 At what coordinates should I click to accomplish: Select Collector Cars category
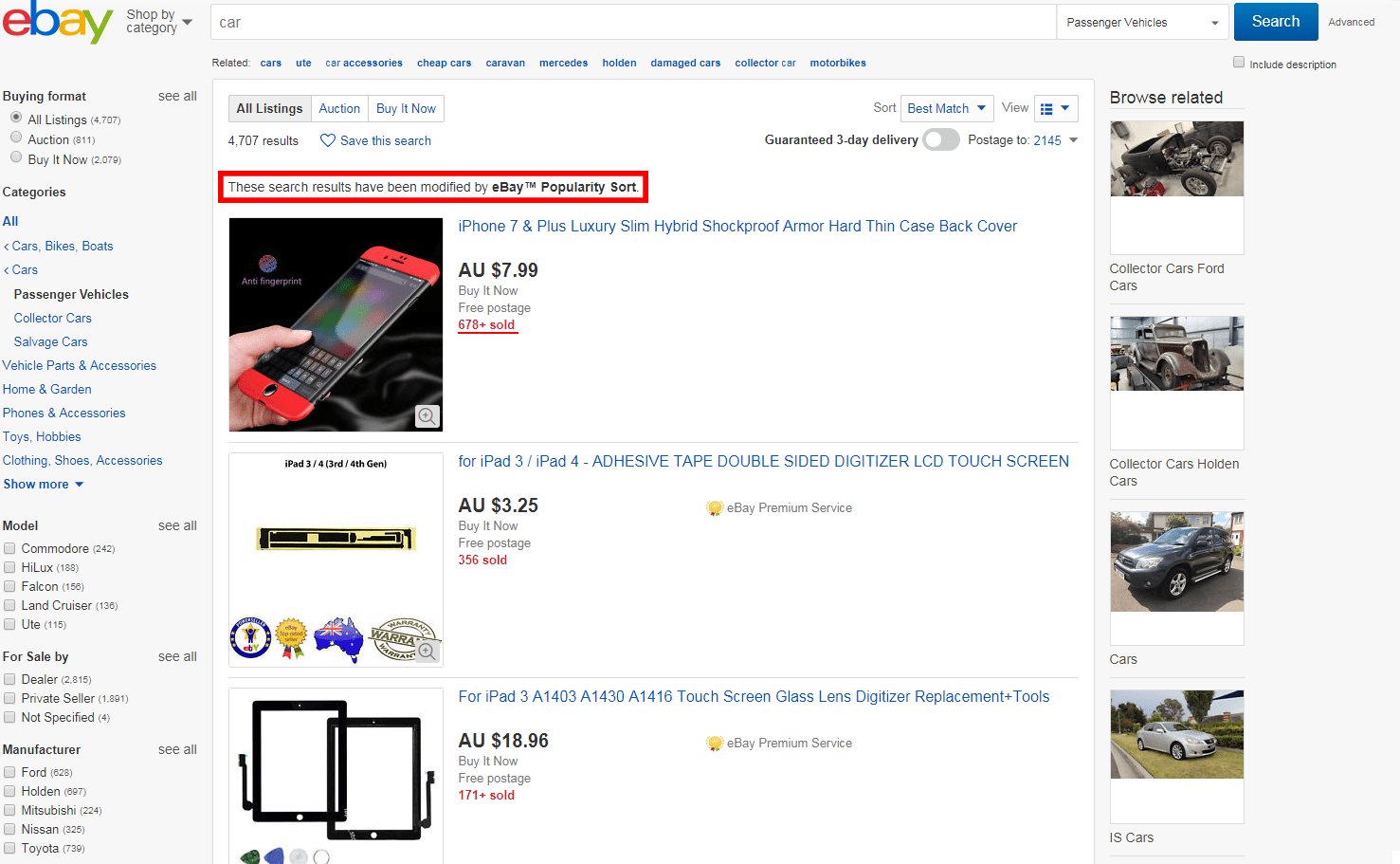coord(53,318)
